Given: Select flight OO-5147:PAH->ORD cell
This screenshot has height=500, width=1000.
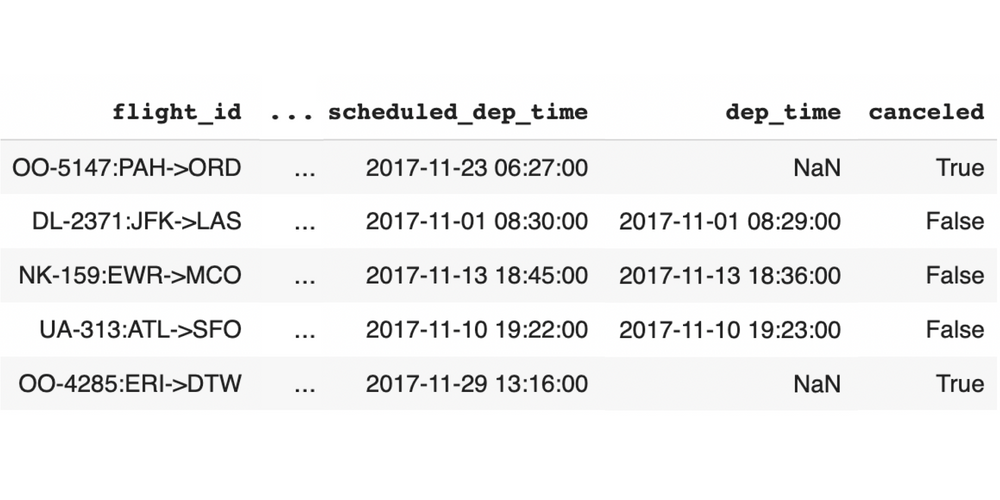Looking at the screenshot, I should tap(127, 167).
